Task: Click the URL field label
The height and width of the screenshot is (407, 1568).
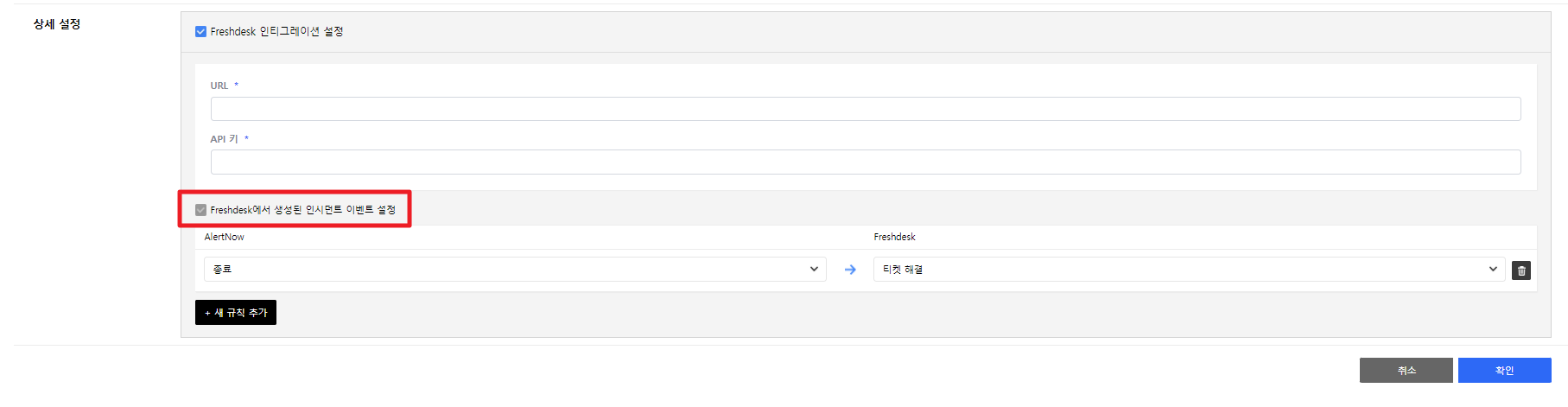Action: tap(219, 86)
